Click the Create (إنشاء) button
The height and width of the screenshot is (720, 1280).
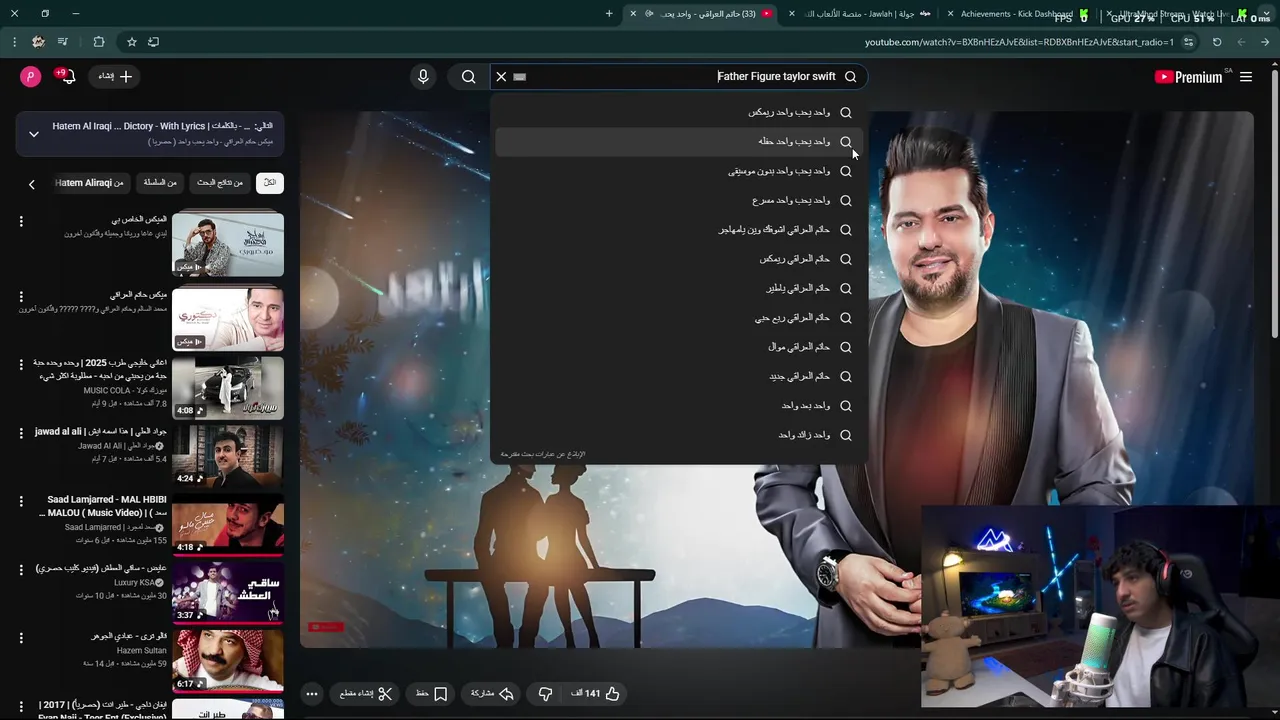pyautogui.click(x=114, y=76)
